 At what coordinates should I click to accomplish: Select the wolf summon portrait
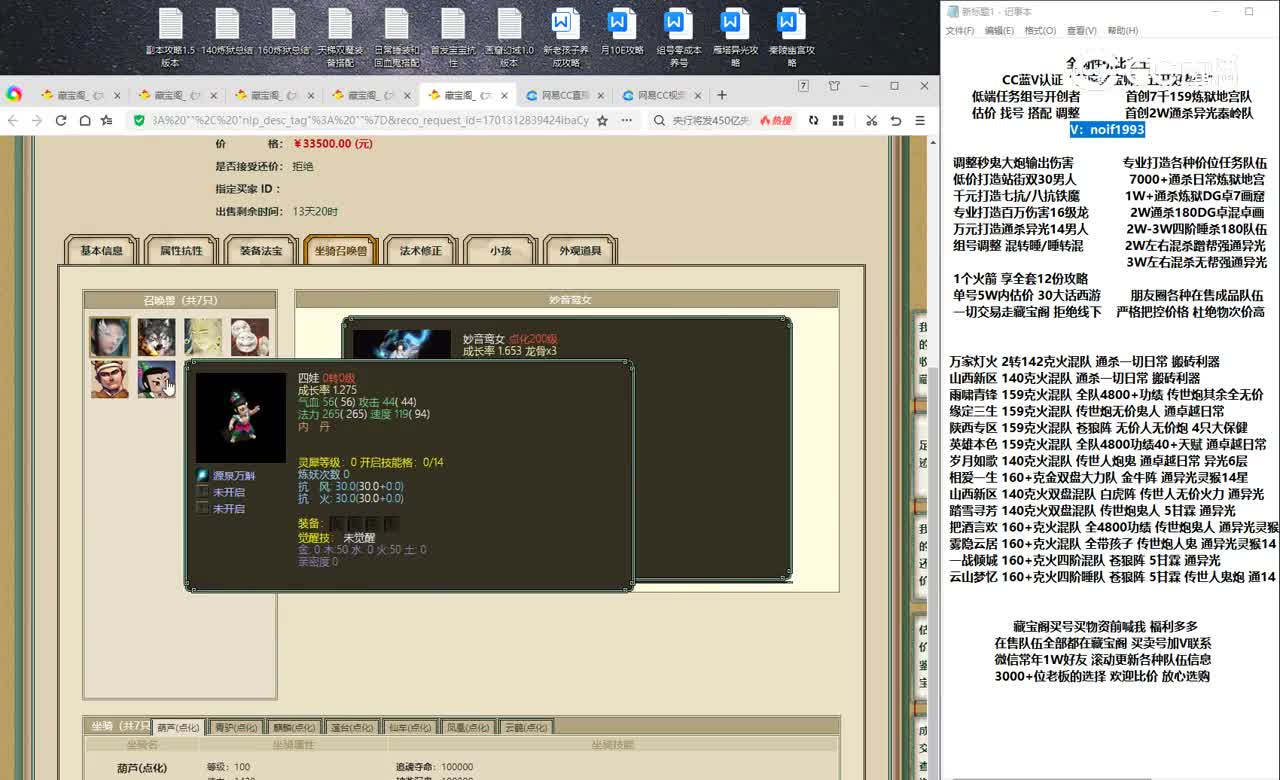156,337
